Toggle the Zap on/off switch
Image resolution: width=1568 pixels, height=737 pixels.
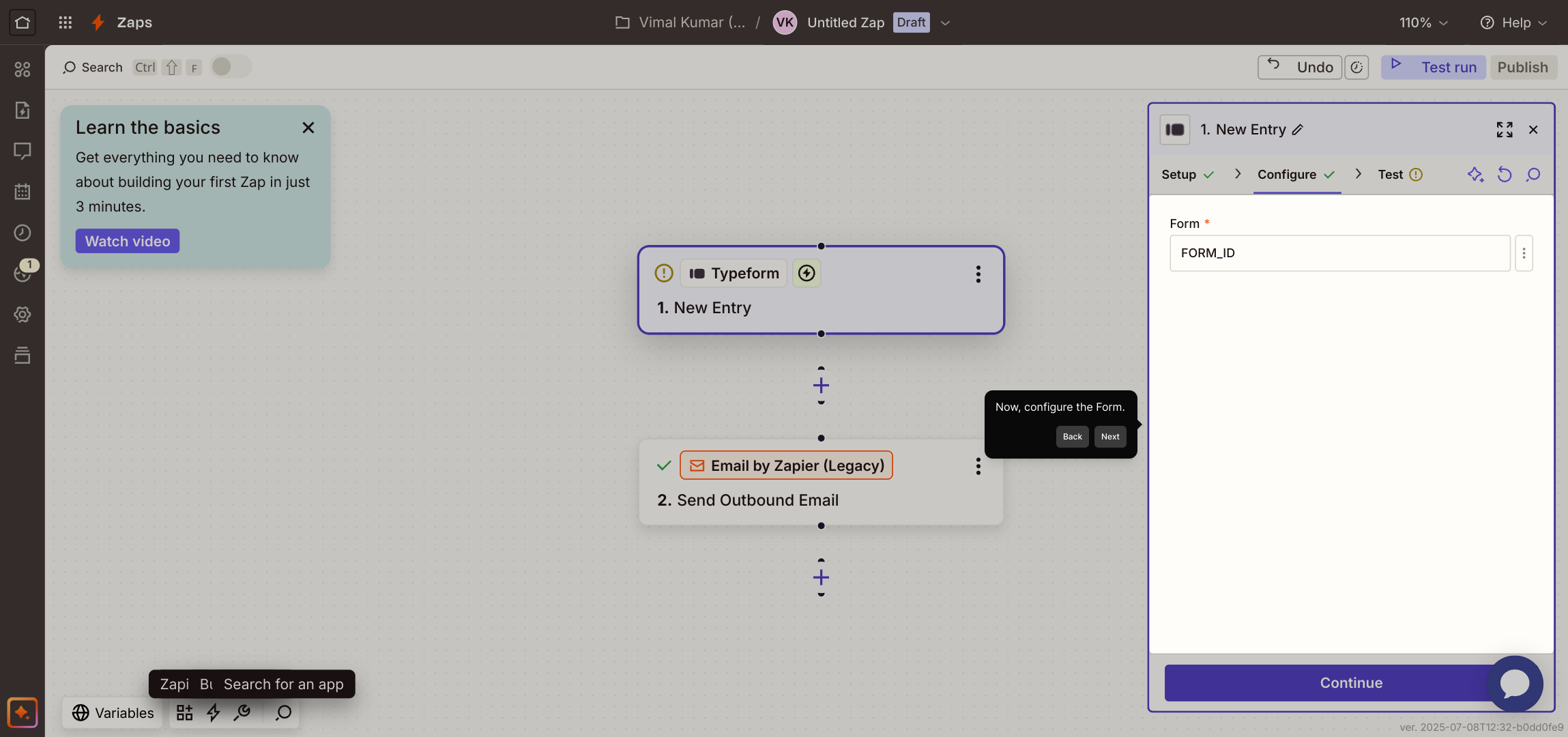(231, 67)
